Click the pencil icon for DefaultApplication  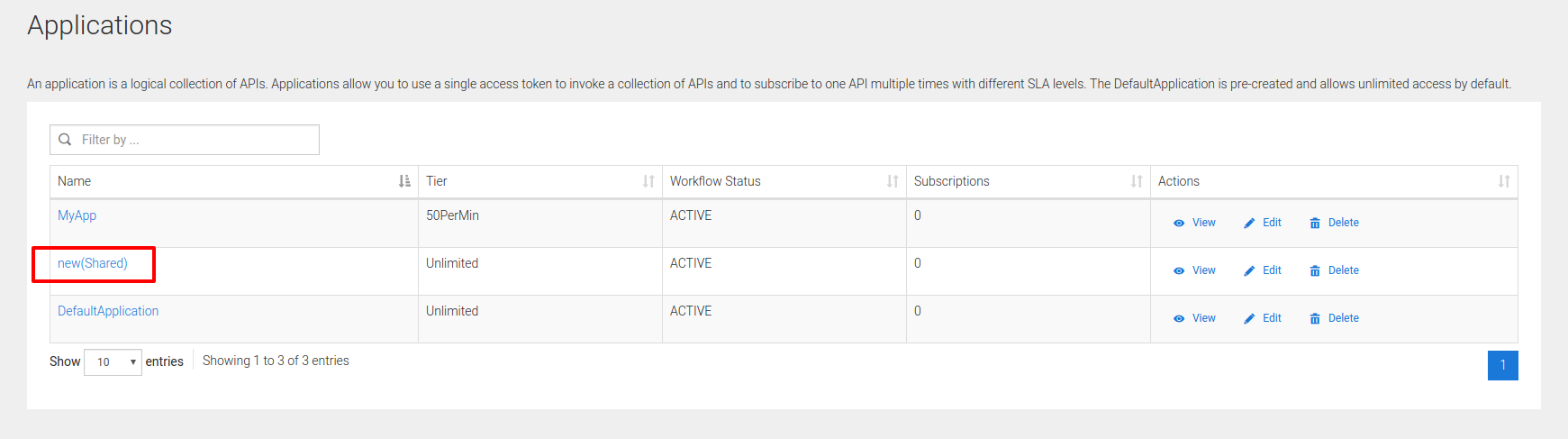click(x=1249, y=319)
